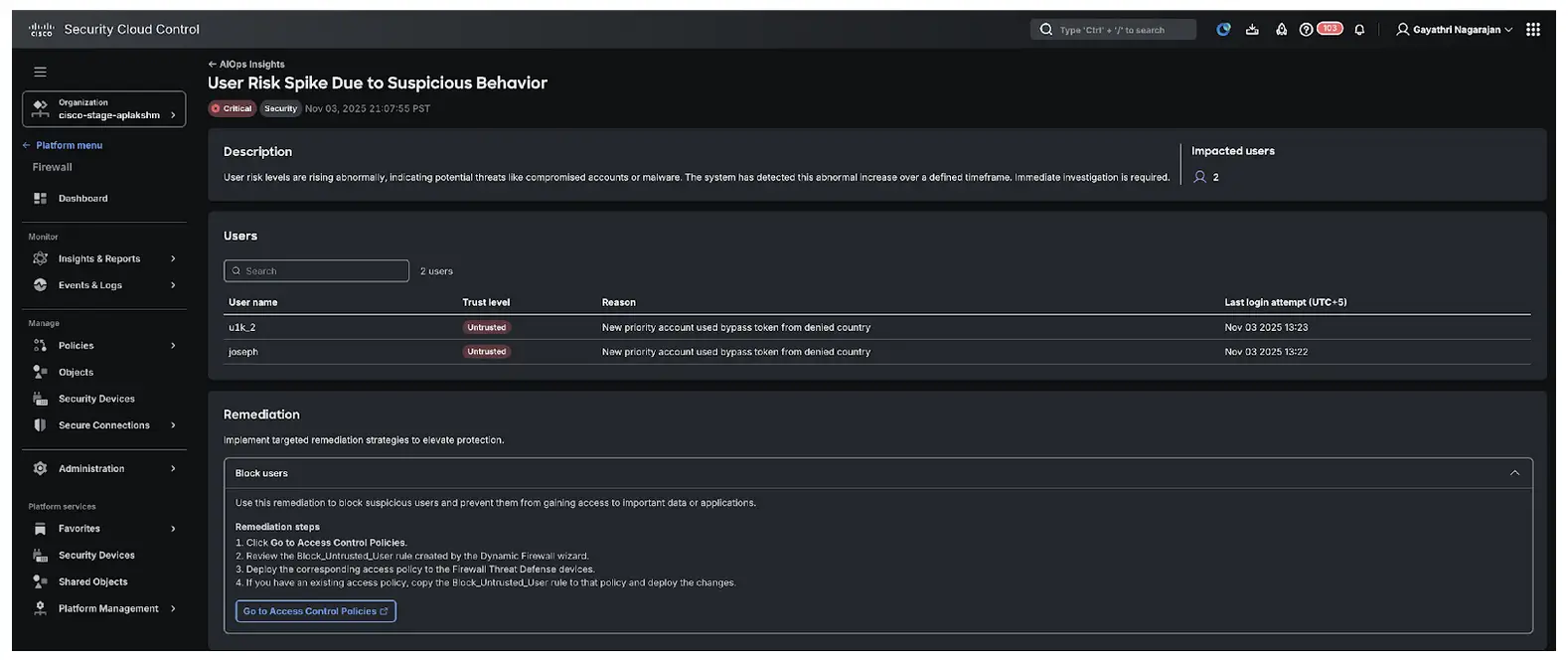
Task: Open the notifications bell icon
Action: pos(1359,30)
